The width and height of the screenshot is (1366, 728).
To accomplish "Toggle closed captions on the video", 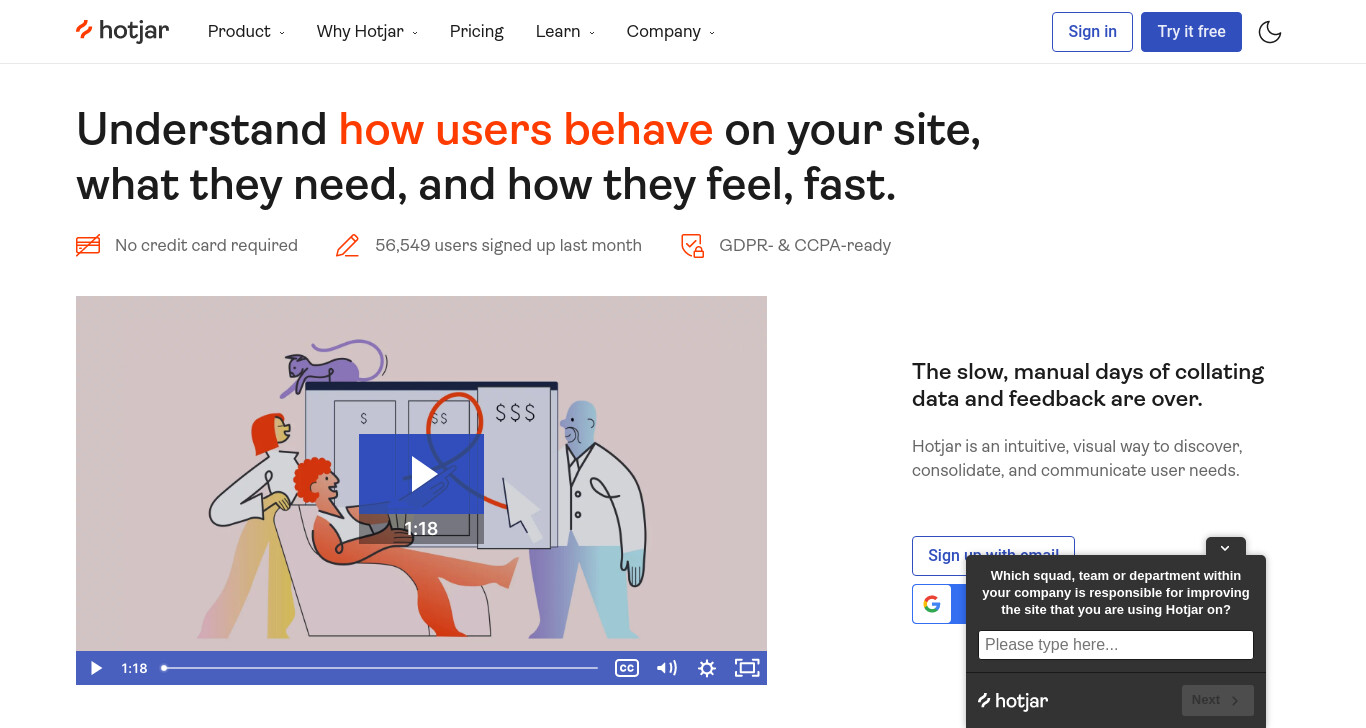I will [627, 668].
